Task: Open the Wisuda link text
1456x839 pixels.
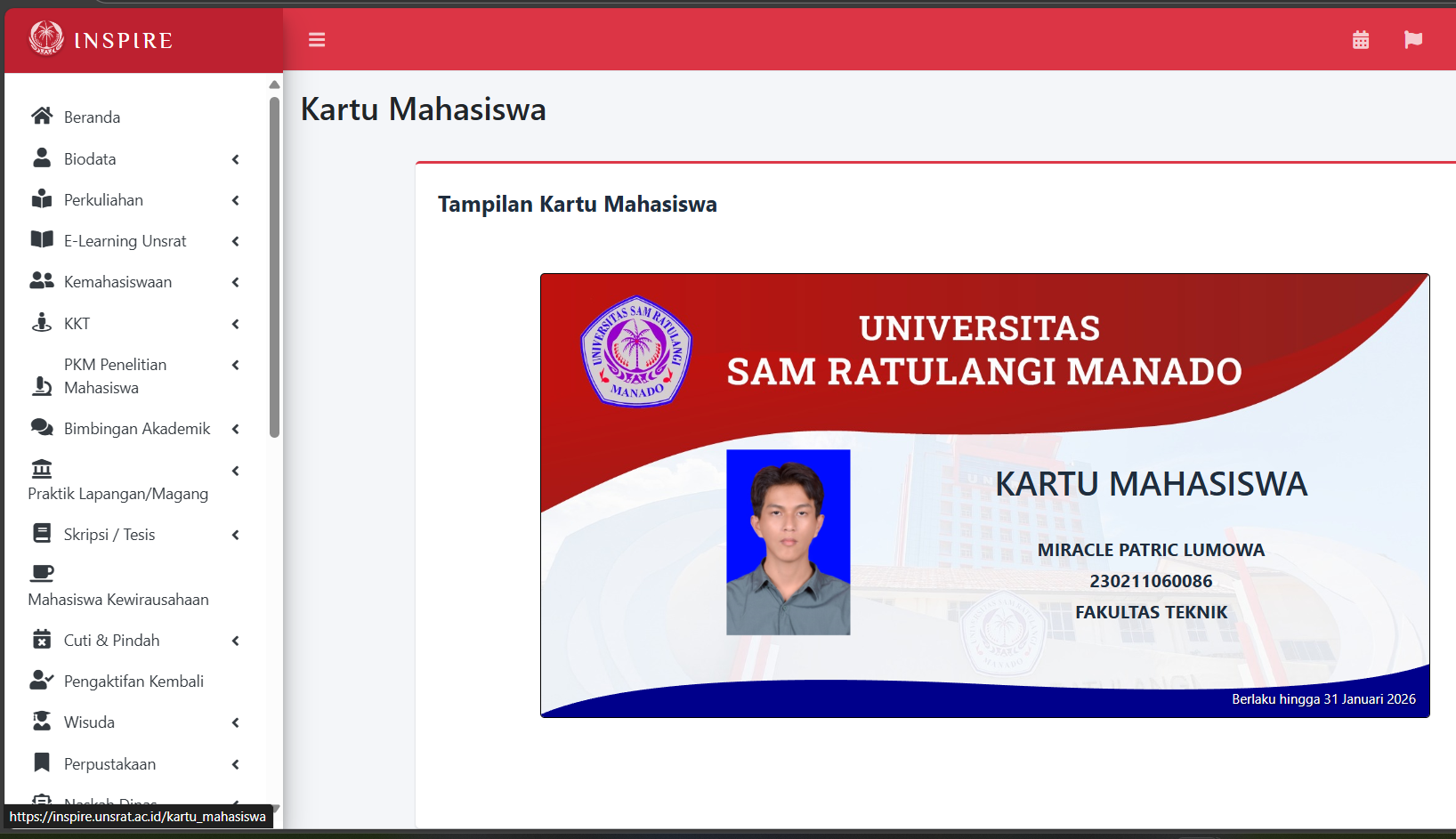Action: [x=89, y=722]
